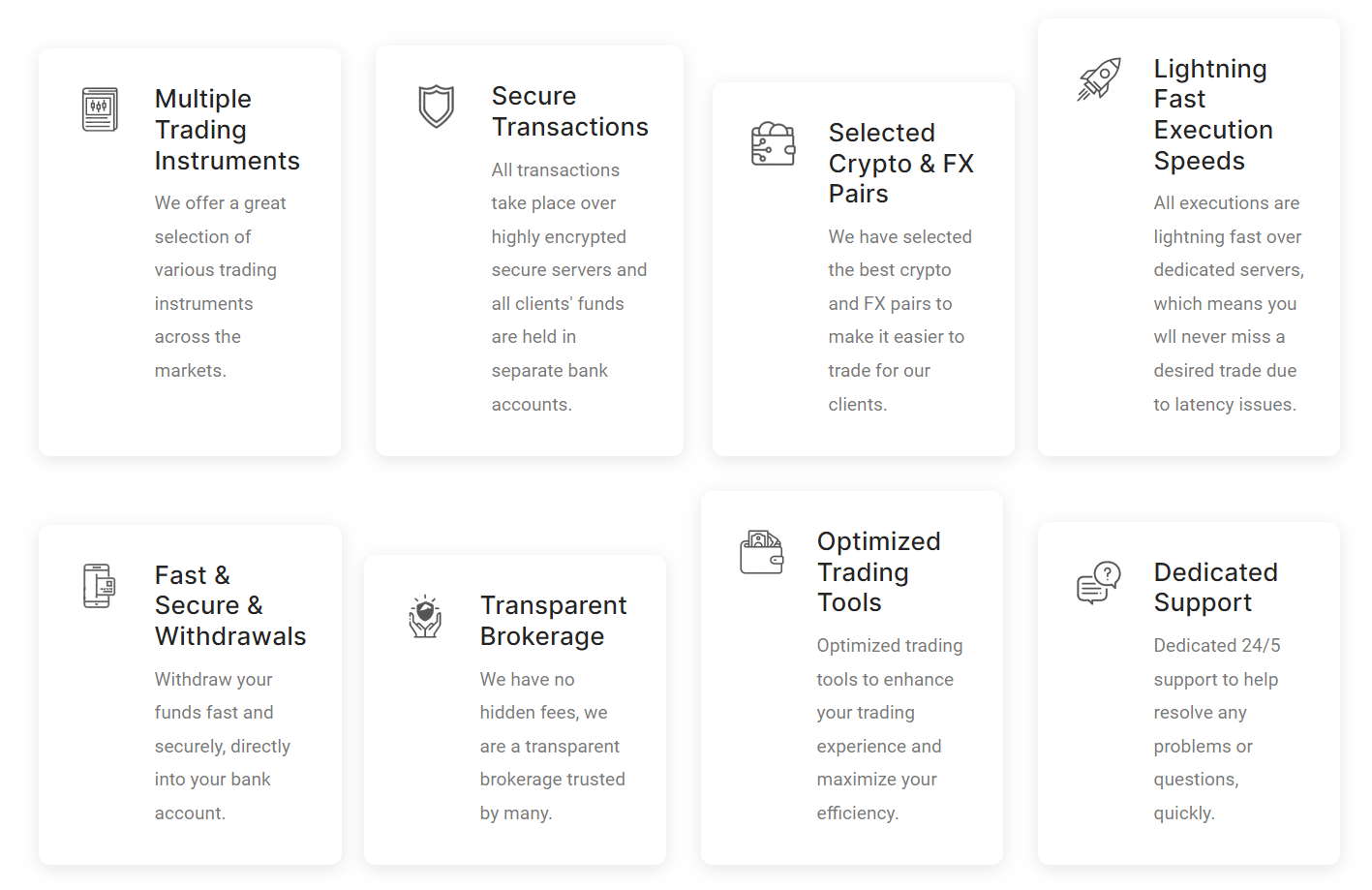This screenshot has width=1372, height=890.
Task: Click the crypto wallet icon beside Selected Pairs
Action: (x=774, y=143)
